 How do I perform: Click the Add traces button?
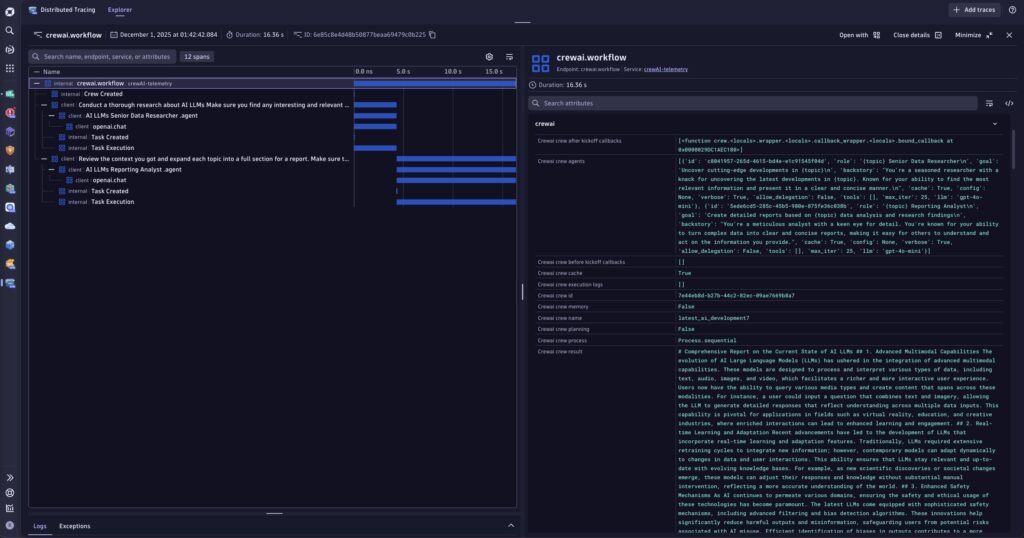tap(974, 10)
